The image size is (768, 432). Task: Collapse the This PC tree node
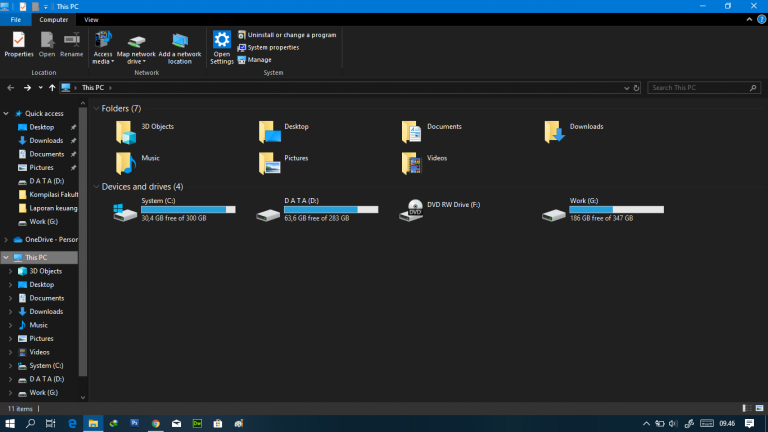pyautogui.click(x=6, y=257)
